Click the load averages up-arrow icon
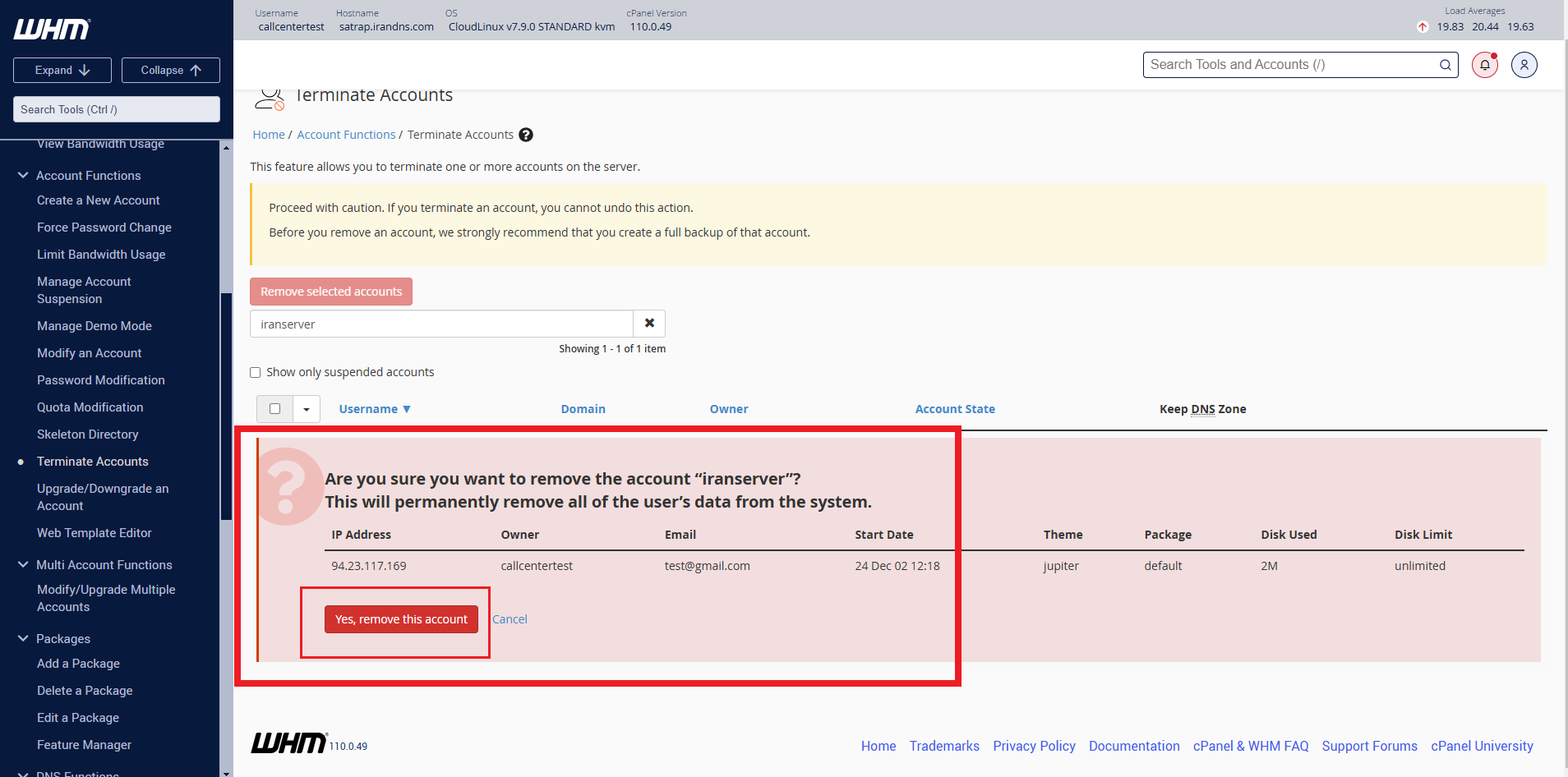1568x777 pixels. point(1423,27)
